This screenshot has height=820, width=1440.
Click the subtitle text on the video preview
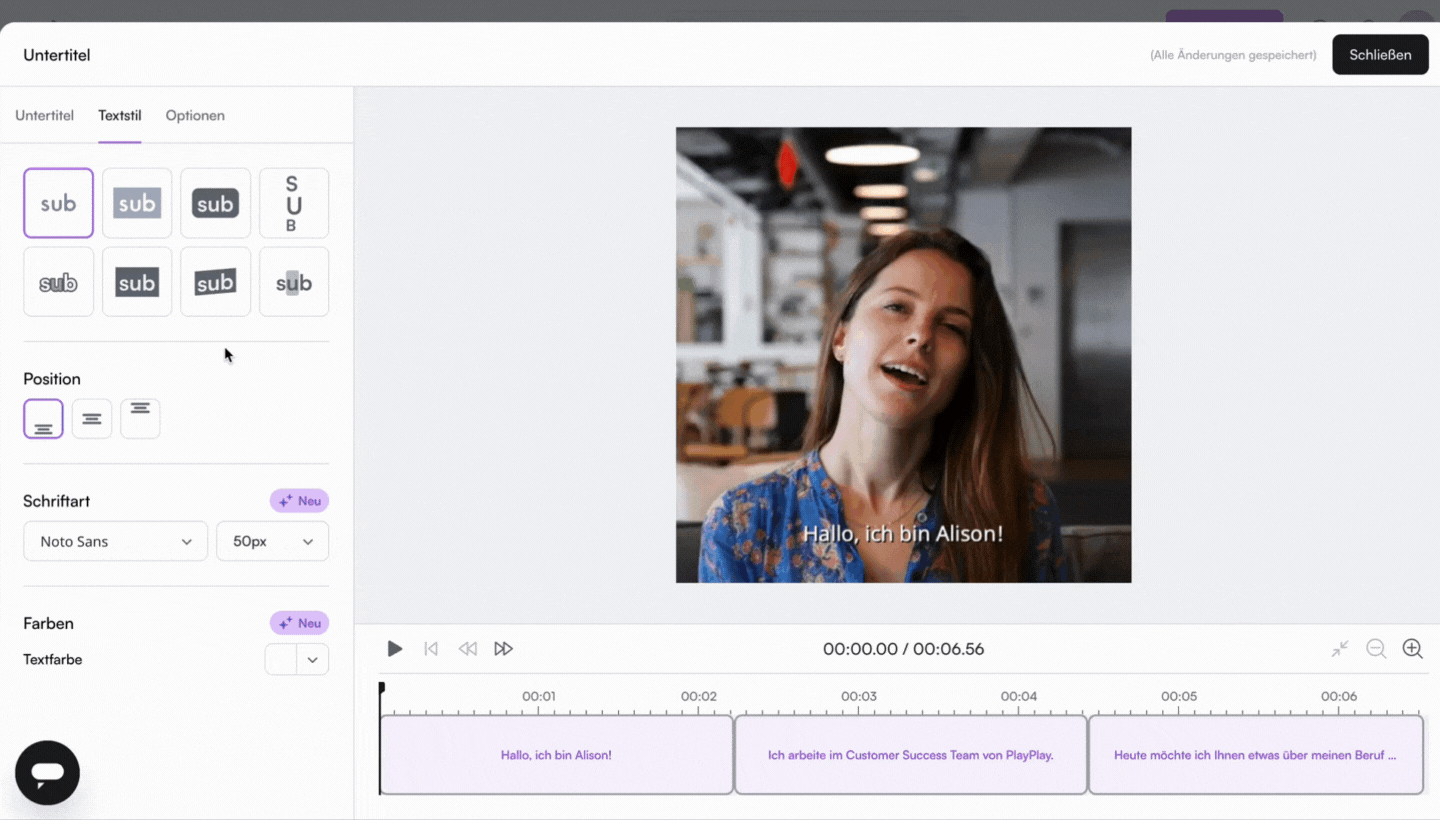(x=903, y=534)
